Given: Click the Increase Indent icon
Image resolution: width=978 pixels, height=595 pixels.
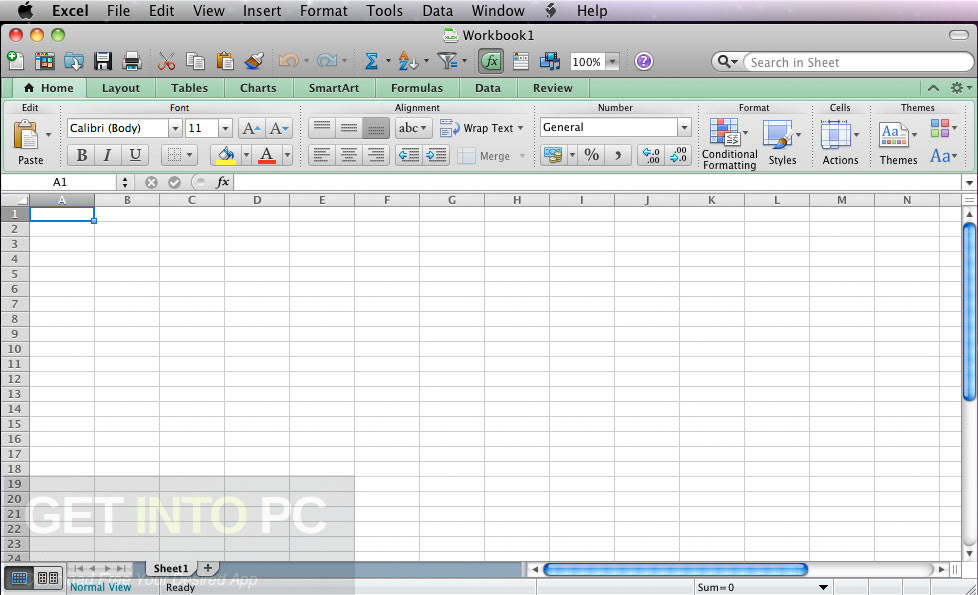Looking at the screenshot, I should point(436,155).
